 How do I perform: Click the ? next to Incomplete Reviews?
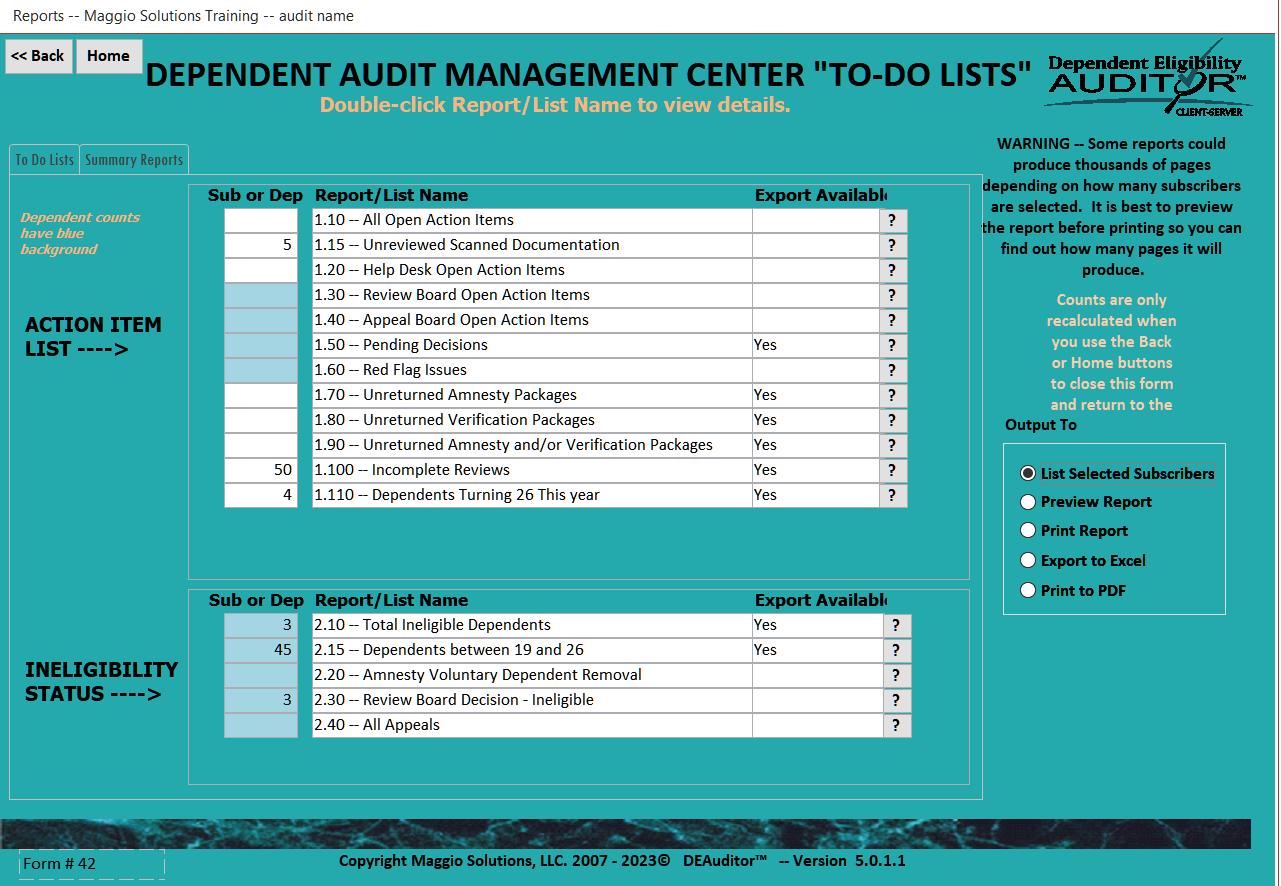[893, 471]
